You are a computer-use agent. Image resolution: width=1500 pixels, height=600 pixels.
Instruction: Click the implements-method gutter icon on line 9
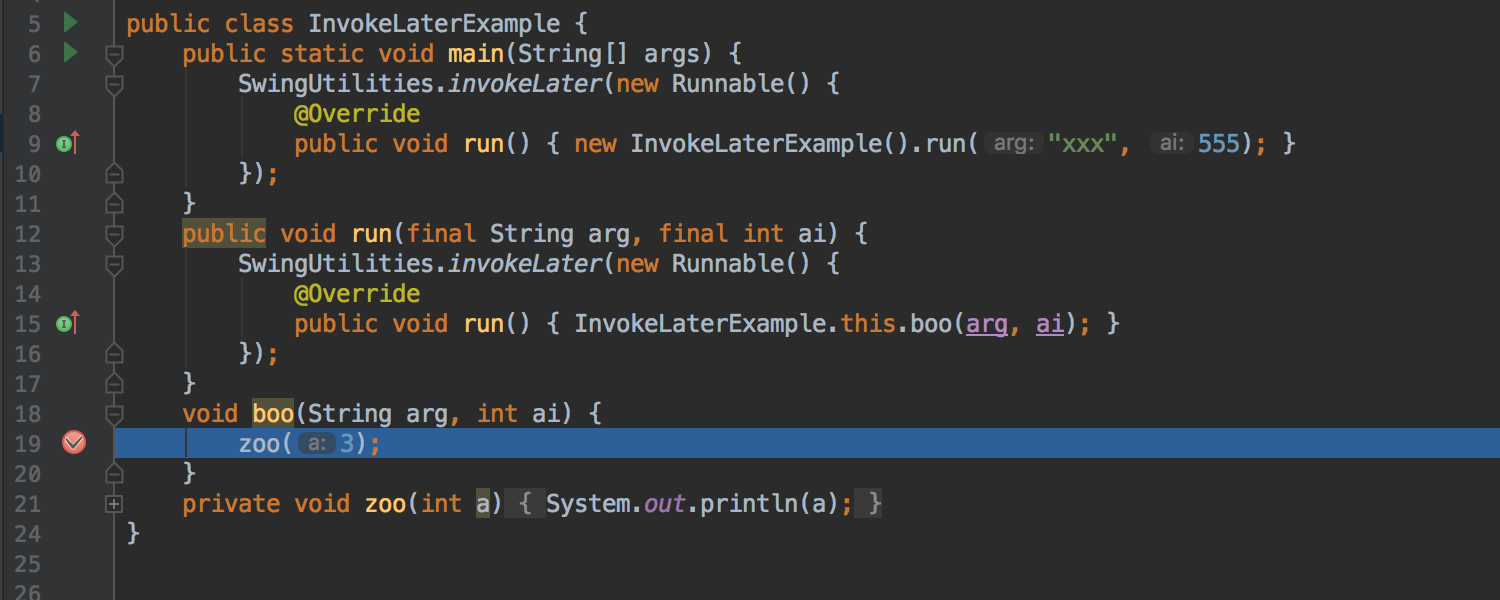[x=68, y=143]
